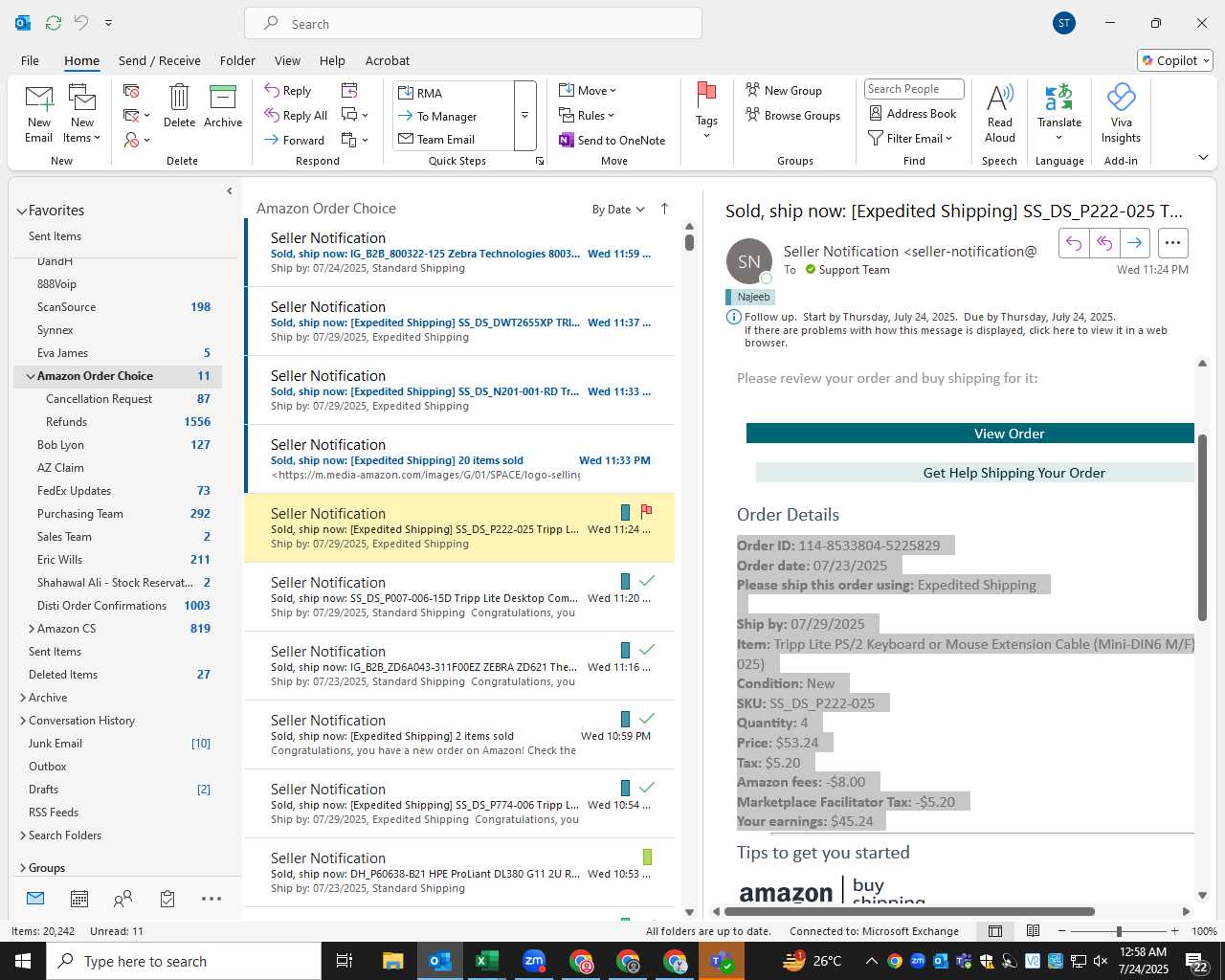Screen dimensions: 1225x980
Task: Click View Order button in email
Action: click(x=970, y=434)
